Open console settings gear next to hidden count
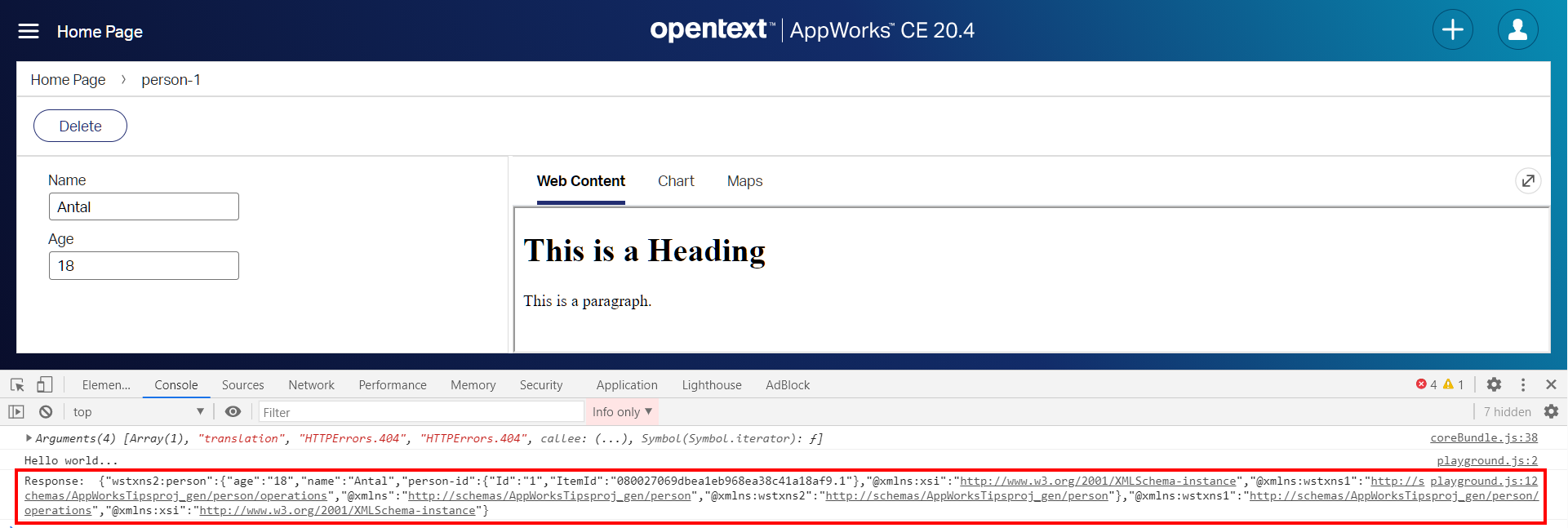 [x=1551, y=412]
